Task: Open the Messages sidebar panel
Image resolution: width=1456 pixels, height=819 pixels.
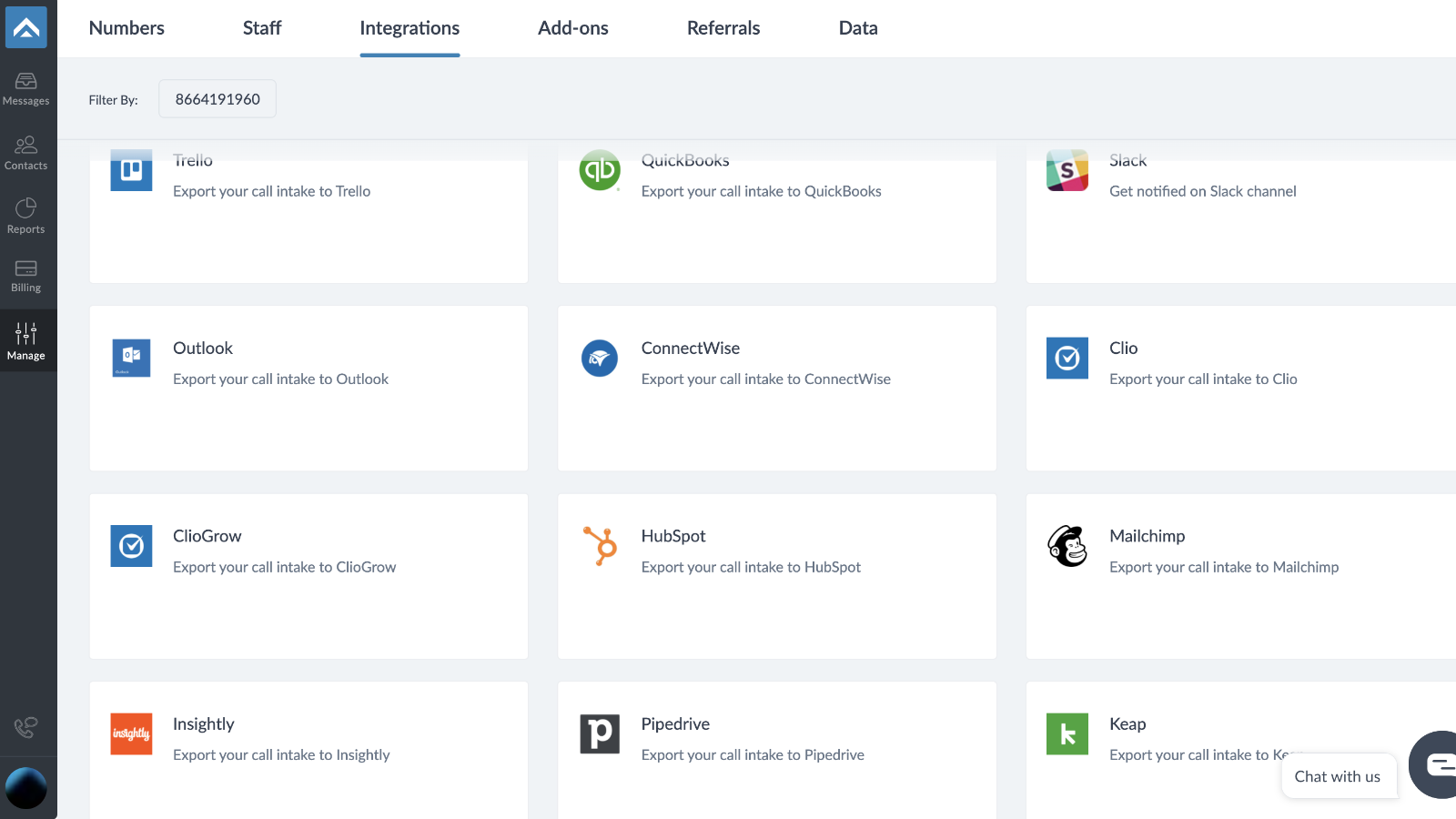Action: pos(27,86)
